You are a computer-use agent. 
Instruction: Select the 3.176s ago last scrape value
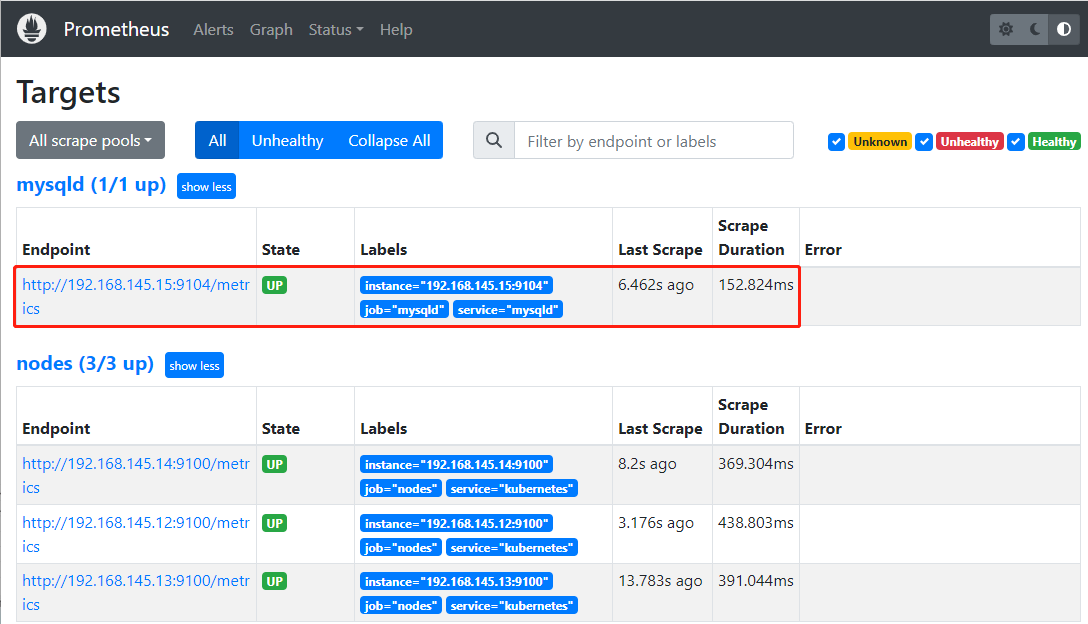point(656,523)
